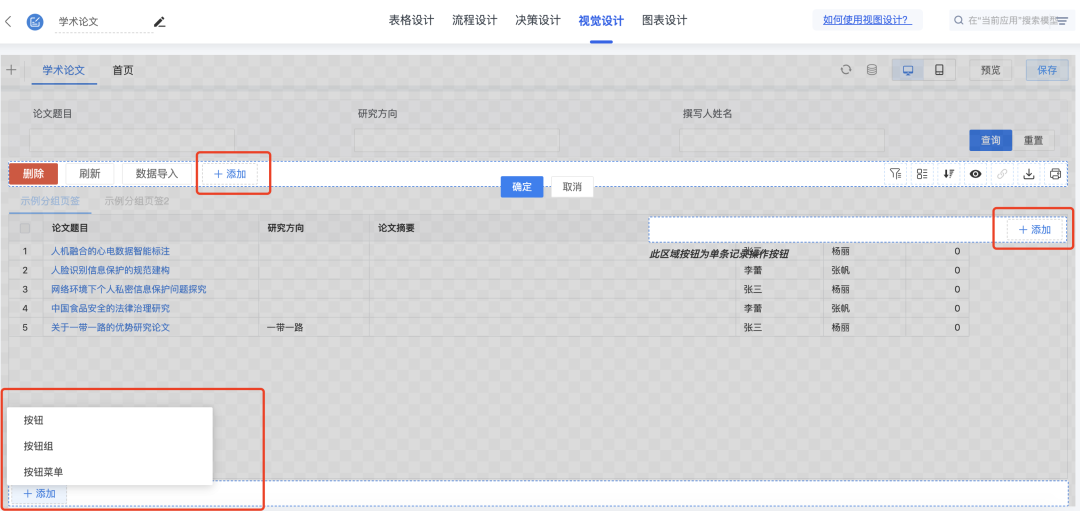Click the back arrow at top left
Viewport: 1080px width, 511px height.
[x=8, y=21]
